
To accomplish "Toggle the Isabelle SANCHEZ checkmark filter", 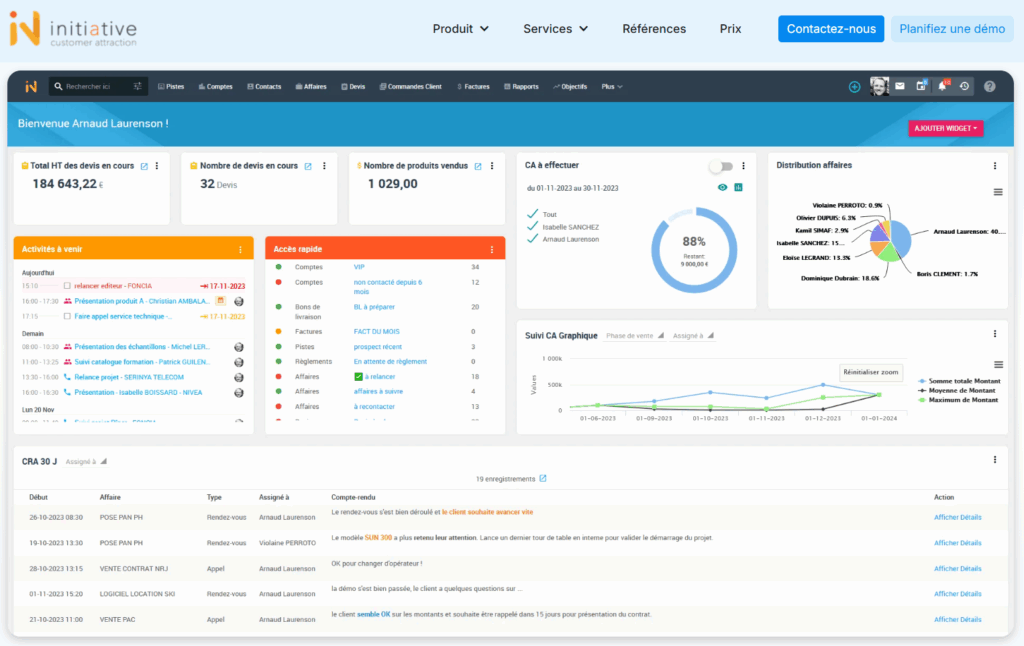I will (533, 227).
